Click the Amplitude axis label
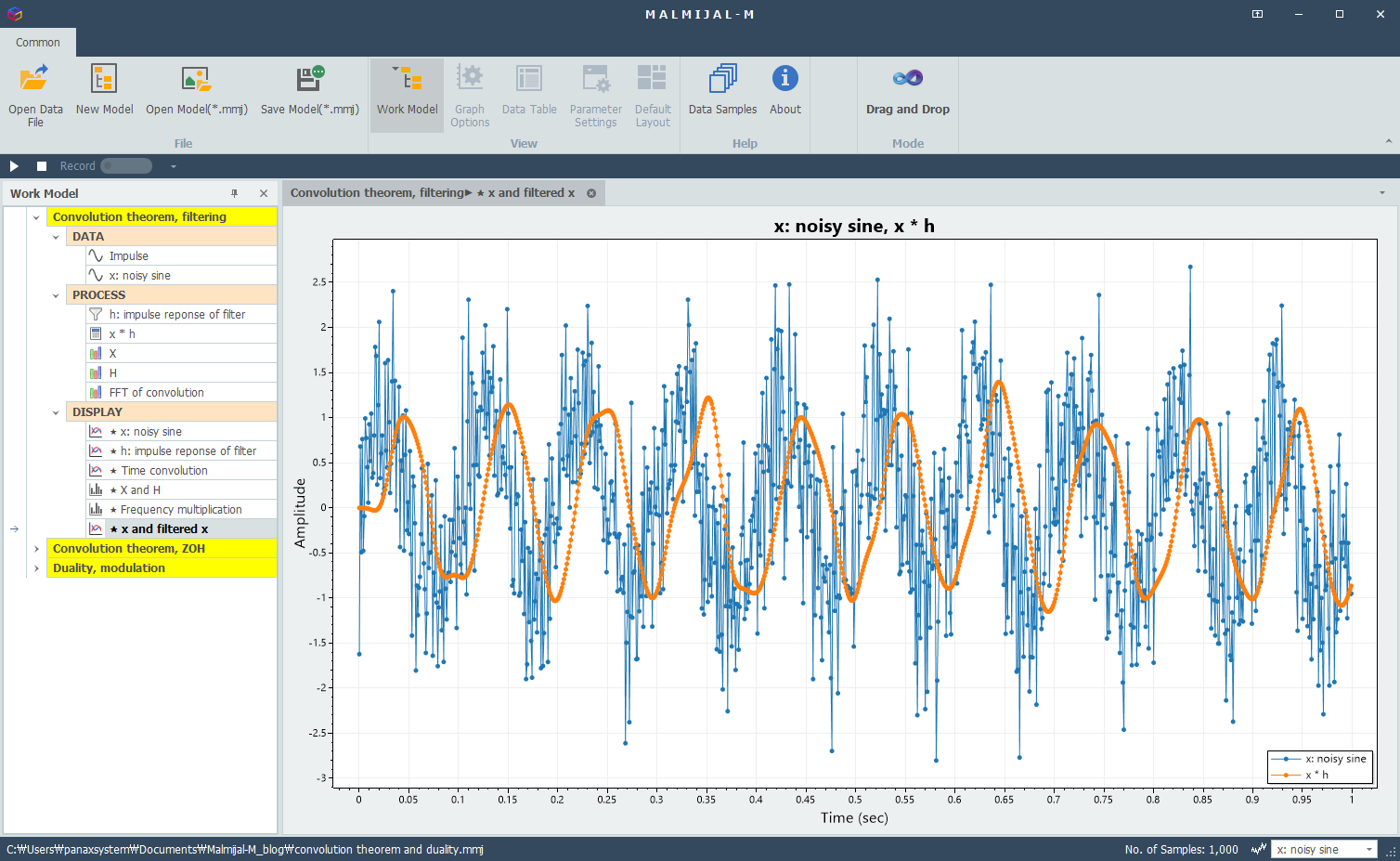The image size is (1400, 861). click(300, 513)
